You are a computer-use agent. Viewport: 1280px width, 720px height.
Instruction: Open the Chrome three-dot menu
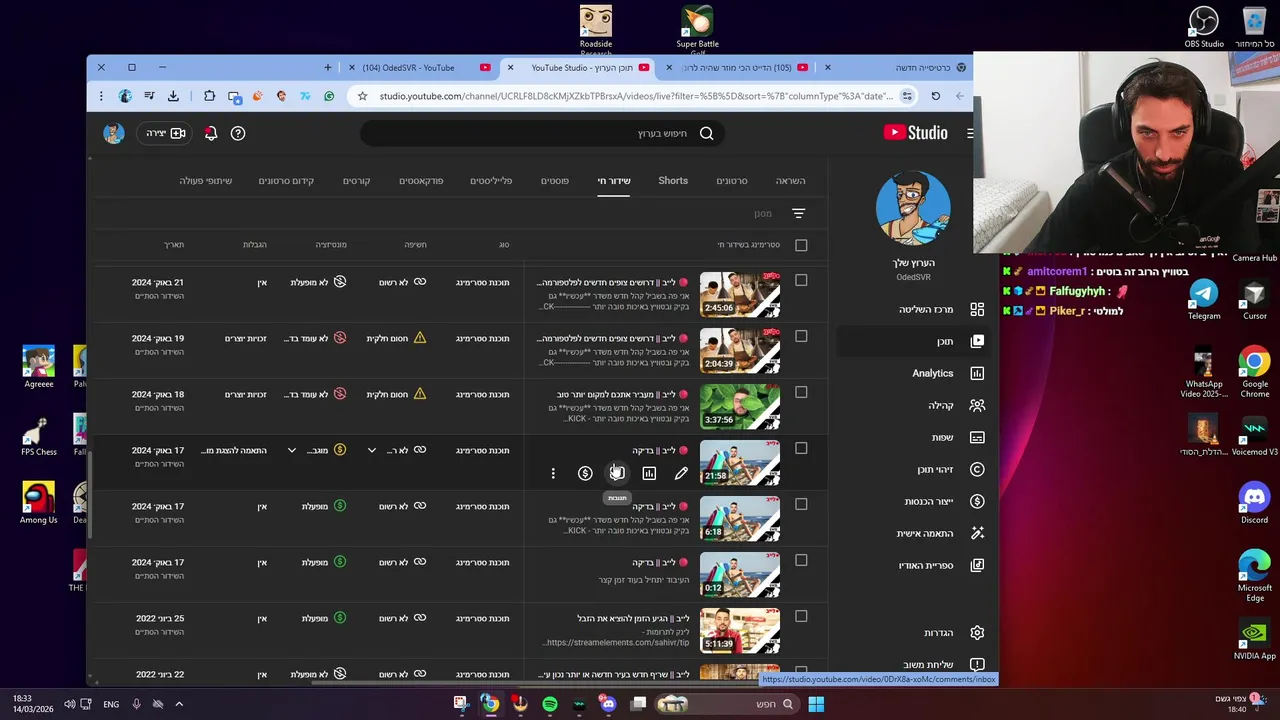(101, 96)
